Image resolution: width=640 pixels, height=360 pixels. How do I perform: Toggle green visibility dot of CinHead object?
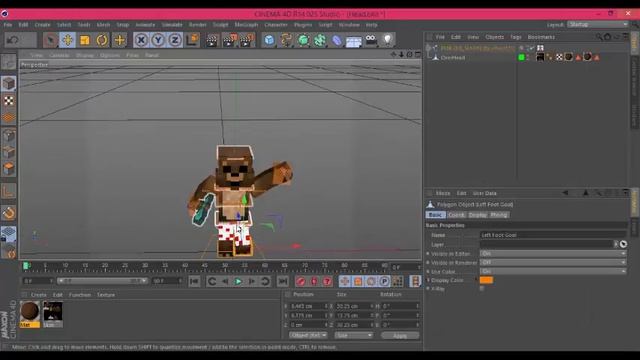point(521,58)
